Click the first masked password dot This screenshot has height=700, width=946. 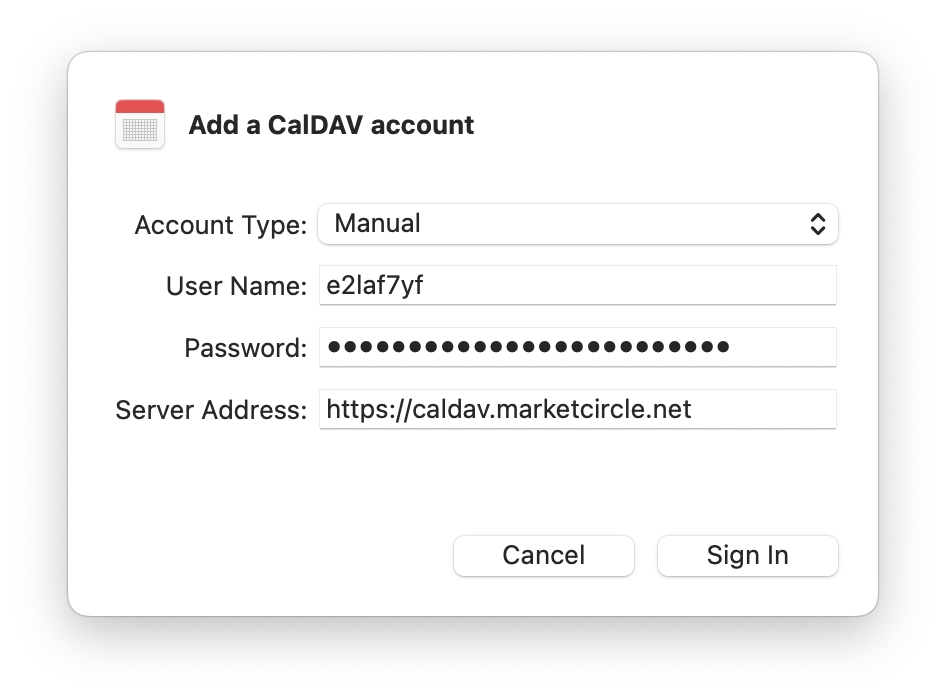pyautogui.click(x=335, y=347)
